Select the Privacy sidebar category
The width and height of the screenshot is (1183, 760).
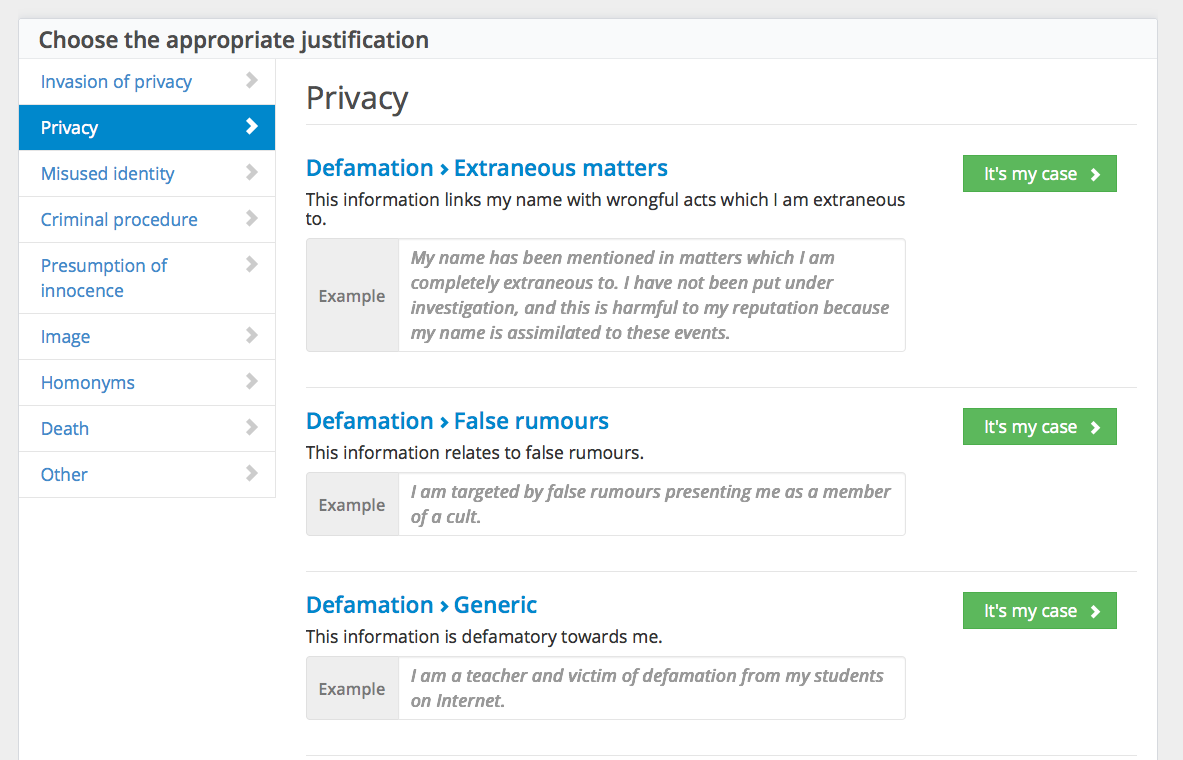(70, 127)
